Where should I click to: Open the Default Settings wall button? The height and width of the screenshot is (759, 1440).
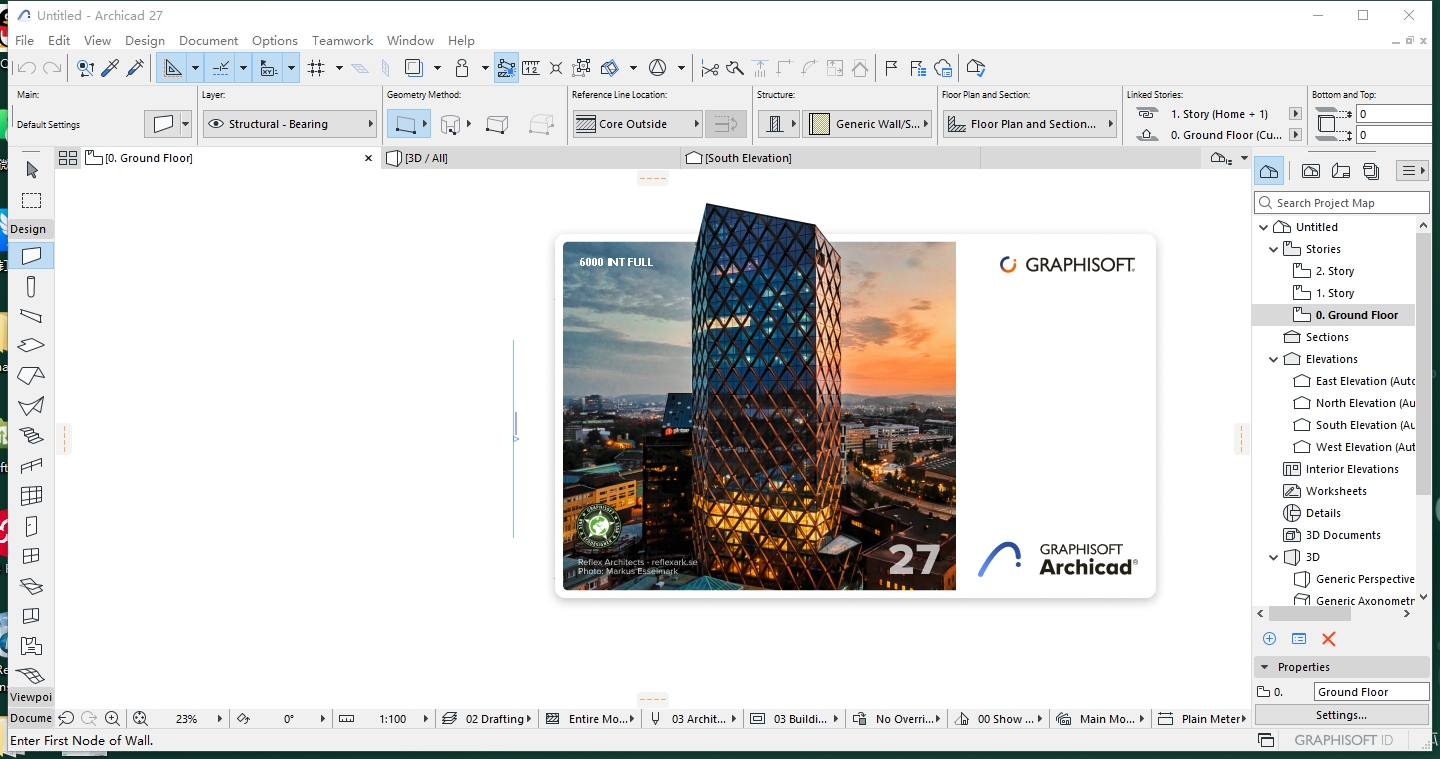point(167,124)
